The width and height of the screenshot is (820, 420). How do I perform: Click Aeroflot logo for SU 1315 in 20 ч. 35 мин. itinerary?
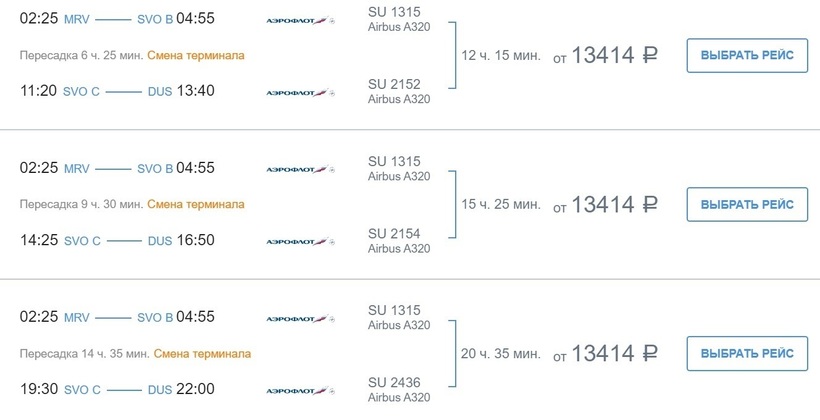click(300, 318)
